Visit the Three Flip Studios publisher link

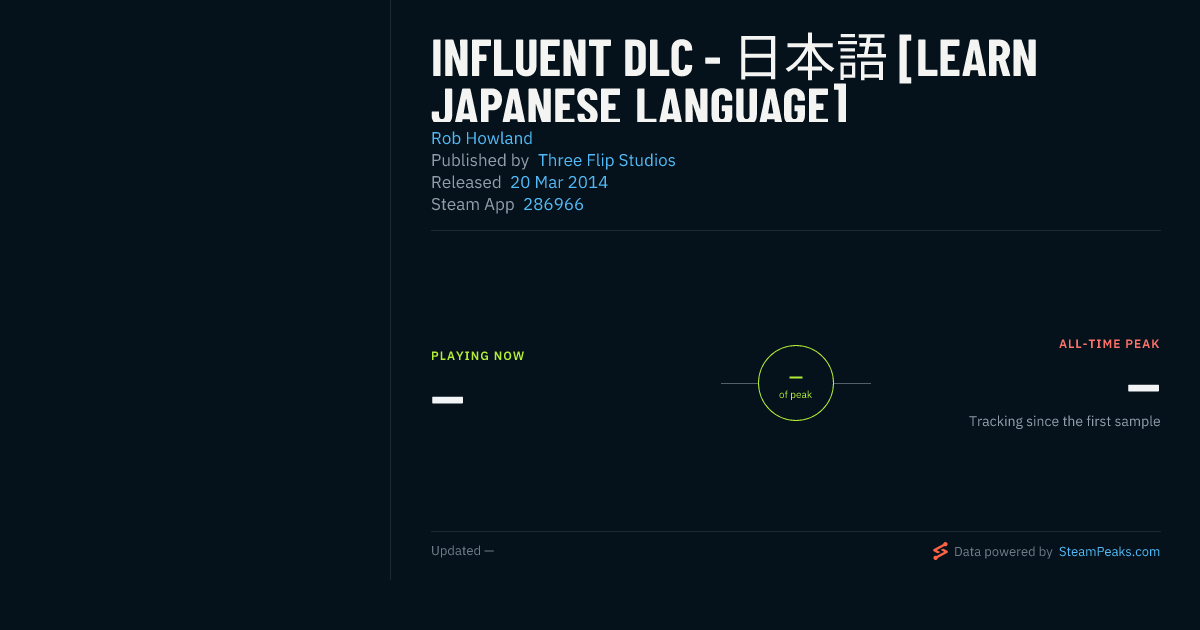(607, 160)
